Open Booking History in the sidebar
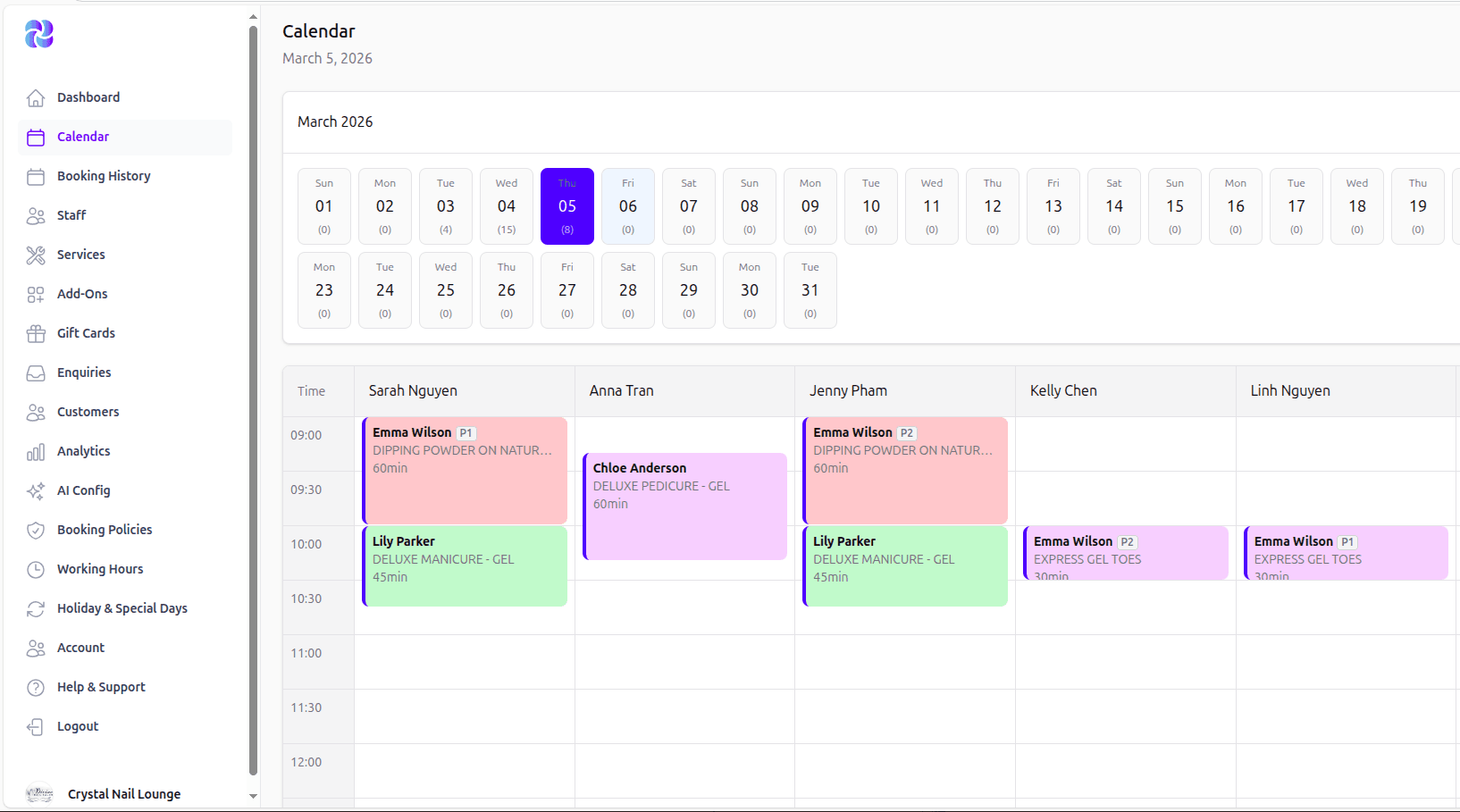Viewport: 1460px width, 812px height. pyautogui.click(x=104, y=176)
